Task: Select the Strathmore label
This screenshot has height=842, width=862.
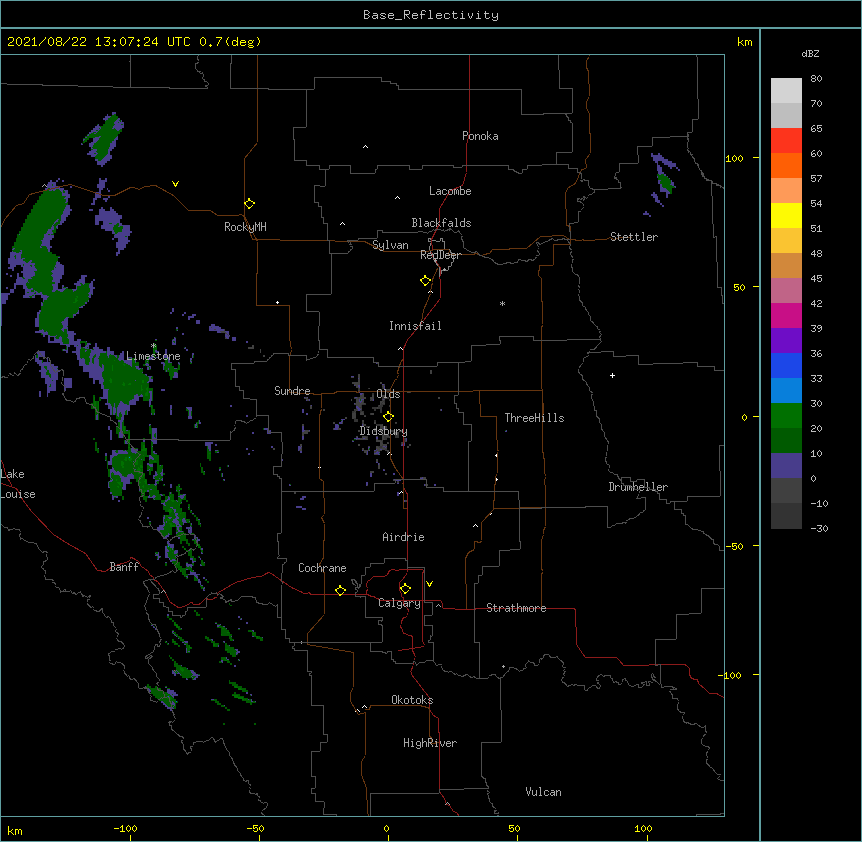Action: tap(516, 608)
